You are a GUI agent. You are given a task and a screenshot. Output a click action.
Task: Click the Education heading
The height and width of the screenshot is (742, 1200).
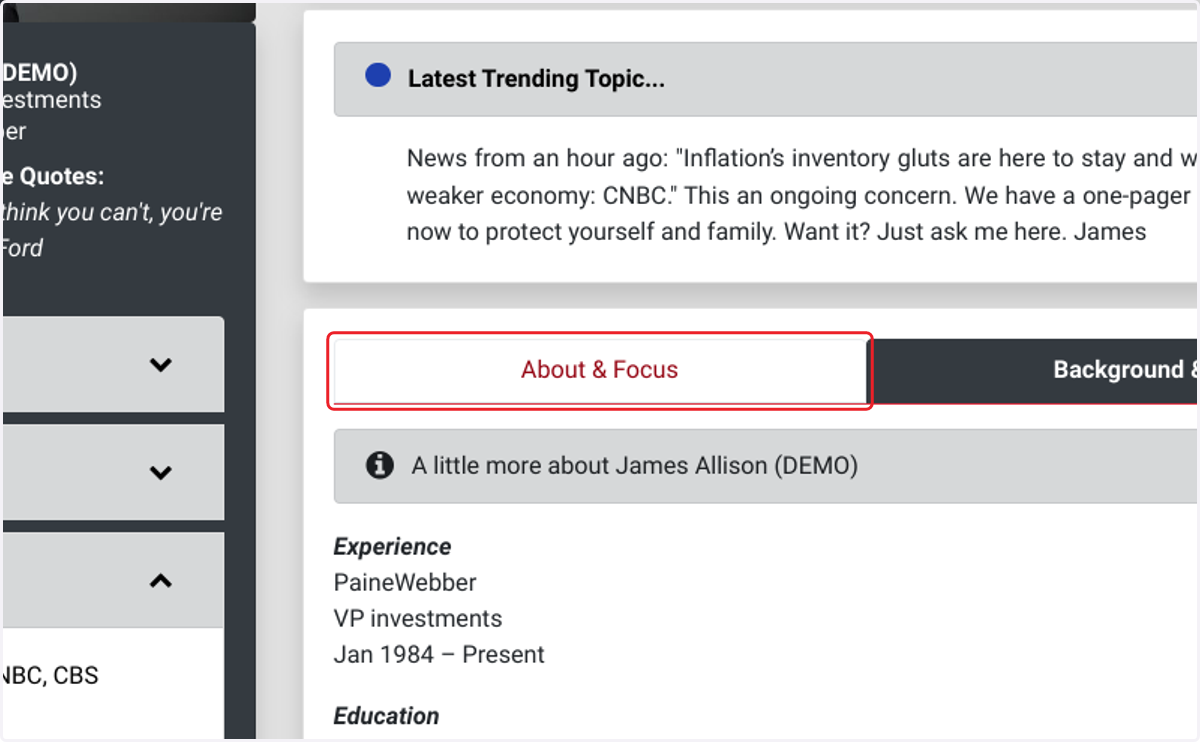(386, 716)
